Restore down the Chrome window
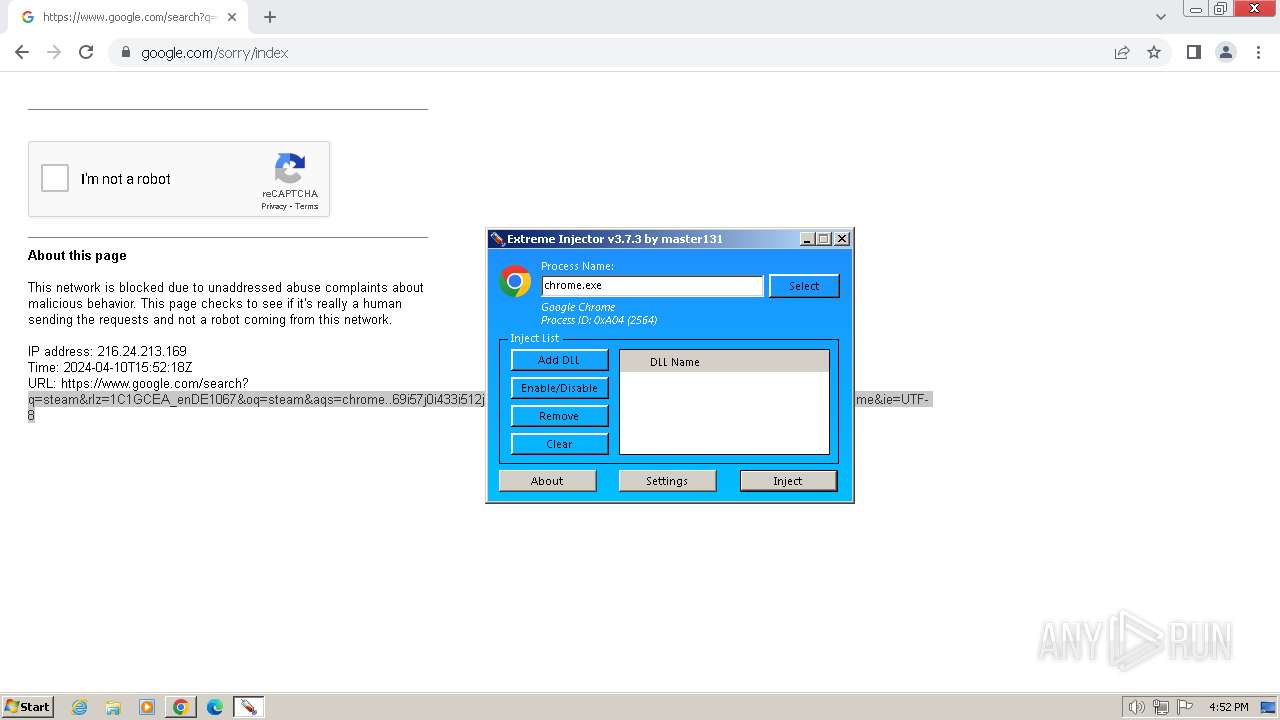The width and height of the screenshot is (1280, 720). click(1220, 9)
